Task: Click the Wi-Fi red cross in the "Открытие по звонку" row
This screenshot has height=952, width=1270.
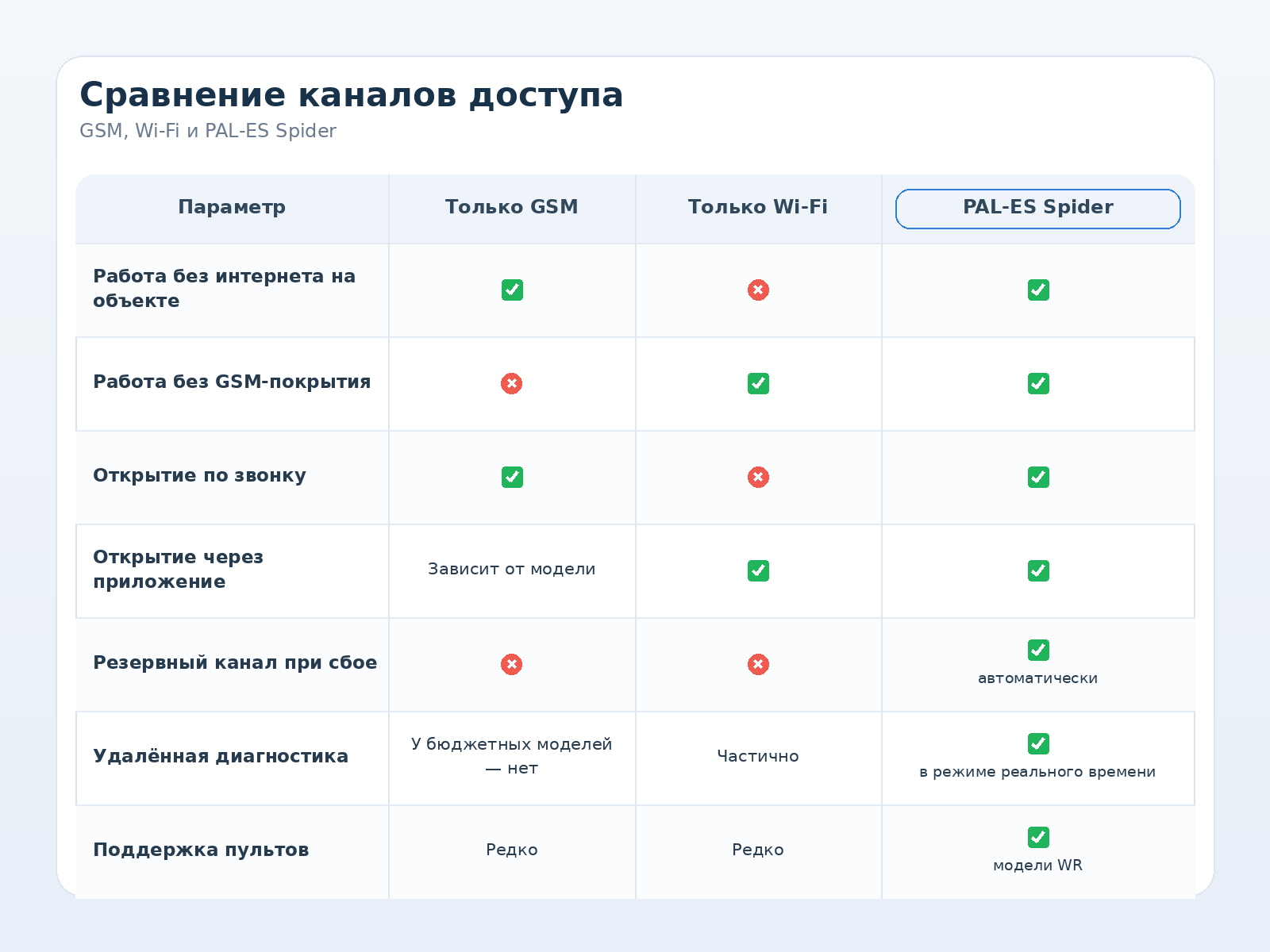Action: tap(758, 477)
